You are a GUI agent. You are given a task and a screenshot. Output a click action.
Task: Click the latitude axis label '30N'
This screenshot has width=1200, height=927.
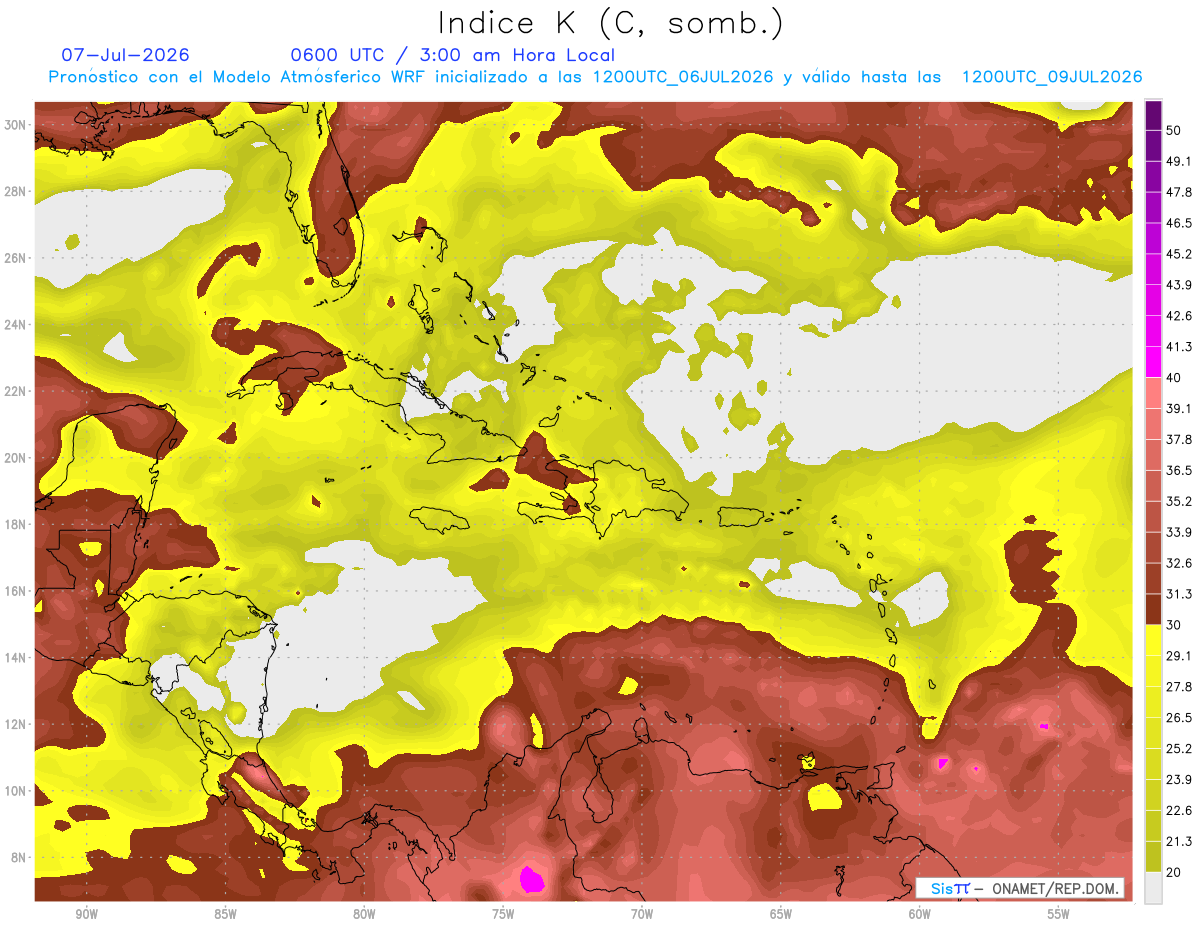point(15,125)
